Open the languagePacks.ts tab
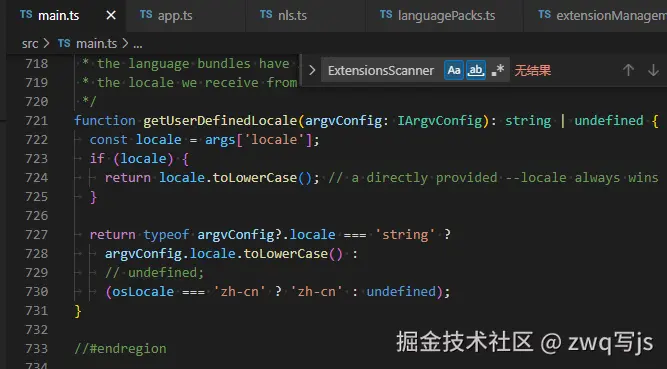667x369 pixels. [x=444, y=16]
